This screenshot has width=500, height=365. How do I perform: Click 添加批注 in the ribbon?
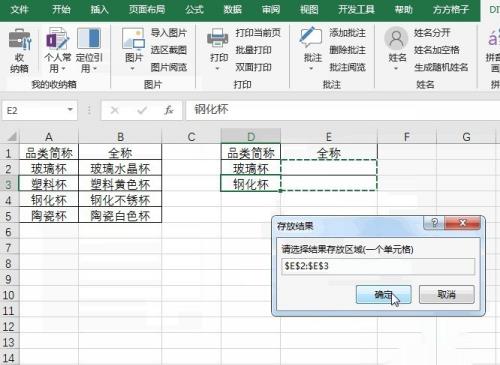coord(347,33)
